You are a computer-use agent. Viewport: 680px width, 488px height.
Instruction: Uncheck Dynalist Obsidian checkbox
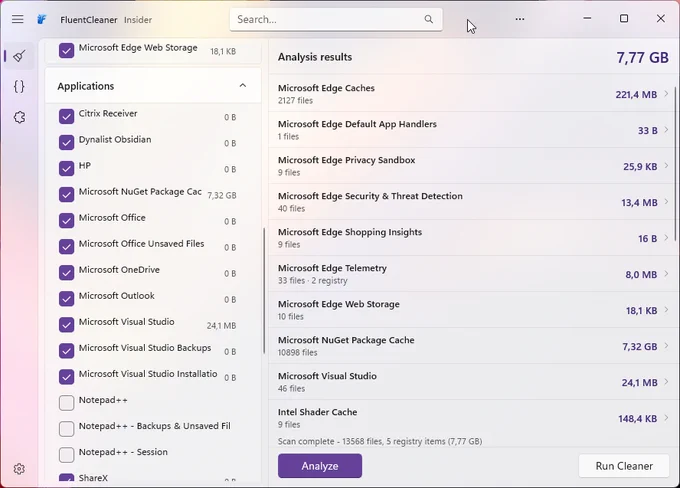point(66,142)
